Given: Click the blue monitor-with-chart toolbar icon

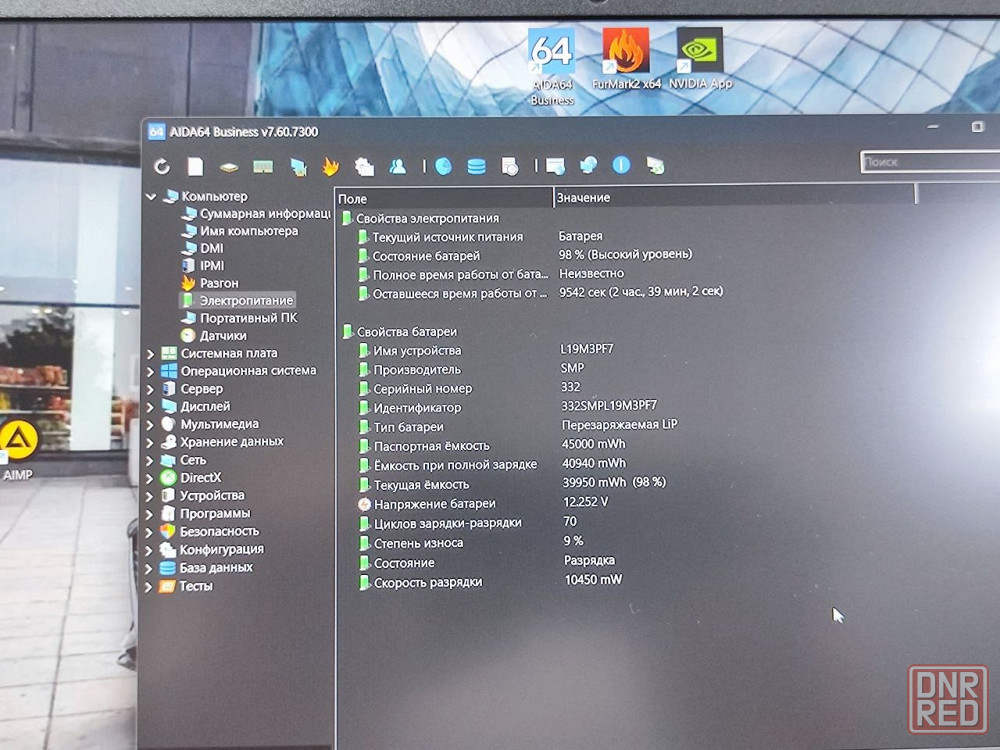Looking at the screenshot, I should click(x=298, y=167).
